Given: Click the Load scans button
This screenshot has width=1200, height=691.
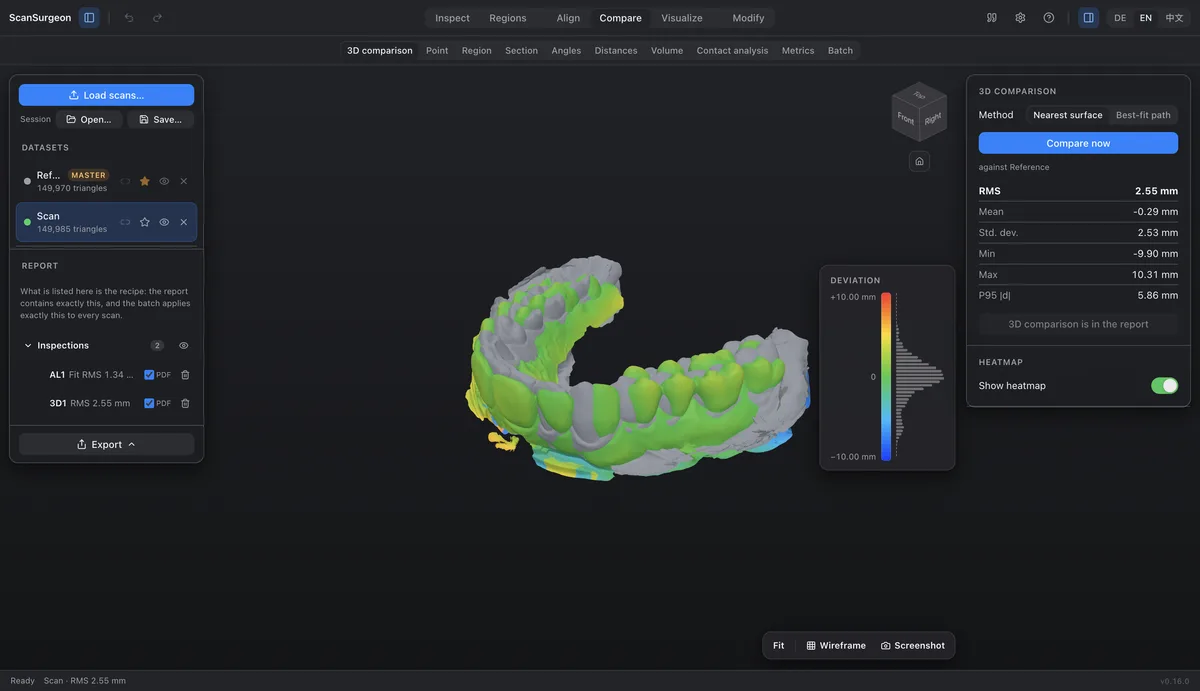Looking at the screenshot, I should click(106, 95).
